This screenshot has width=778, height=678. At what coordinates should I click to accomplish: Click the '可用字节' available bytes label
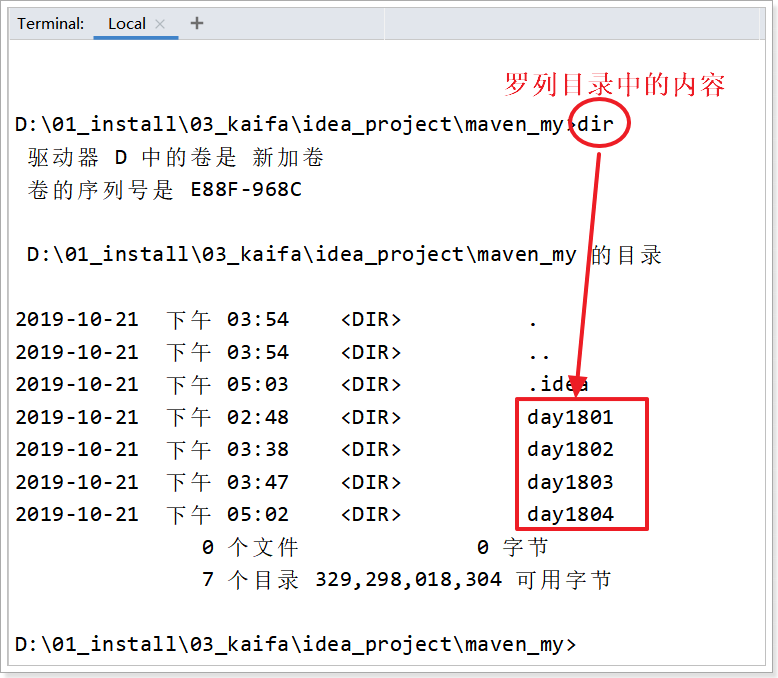tap(563, 580)
